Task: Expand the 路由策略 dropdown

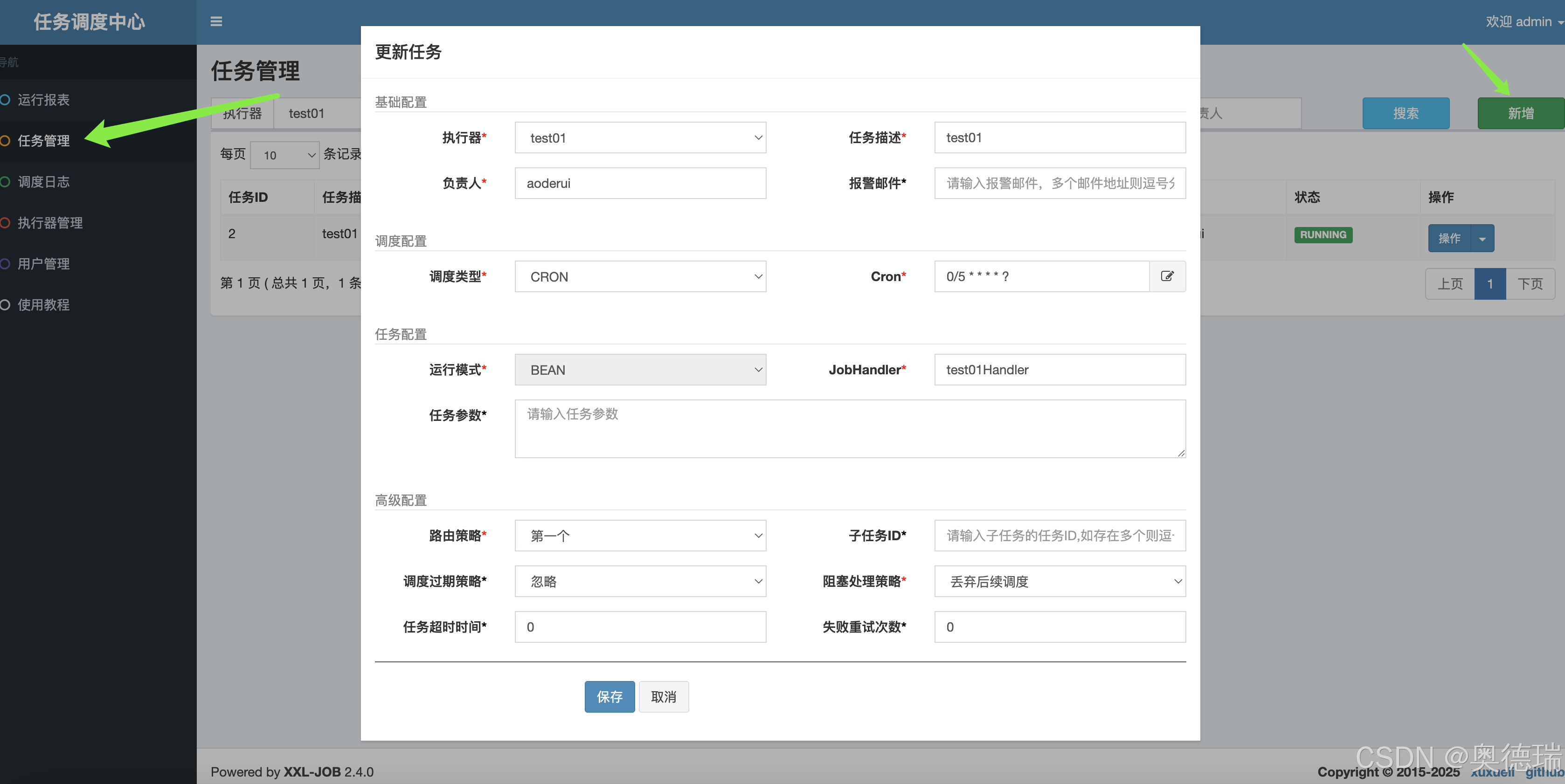Action: tap(640, 536)
